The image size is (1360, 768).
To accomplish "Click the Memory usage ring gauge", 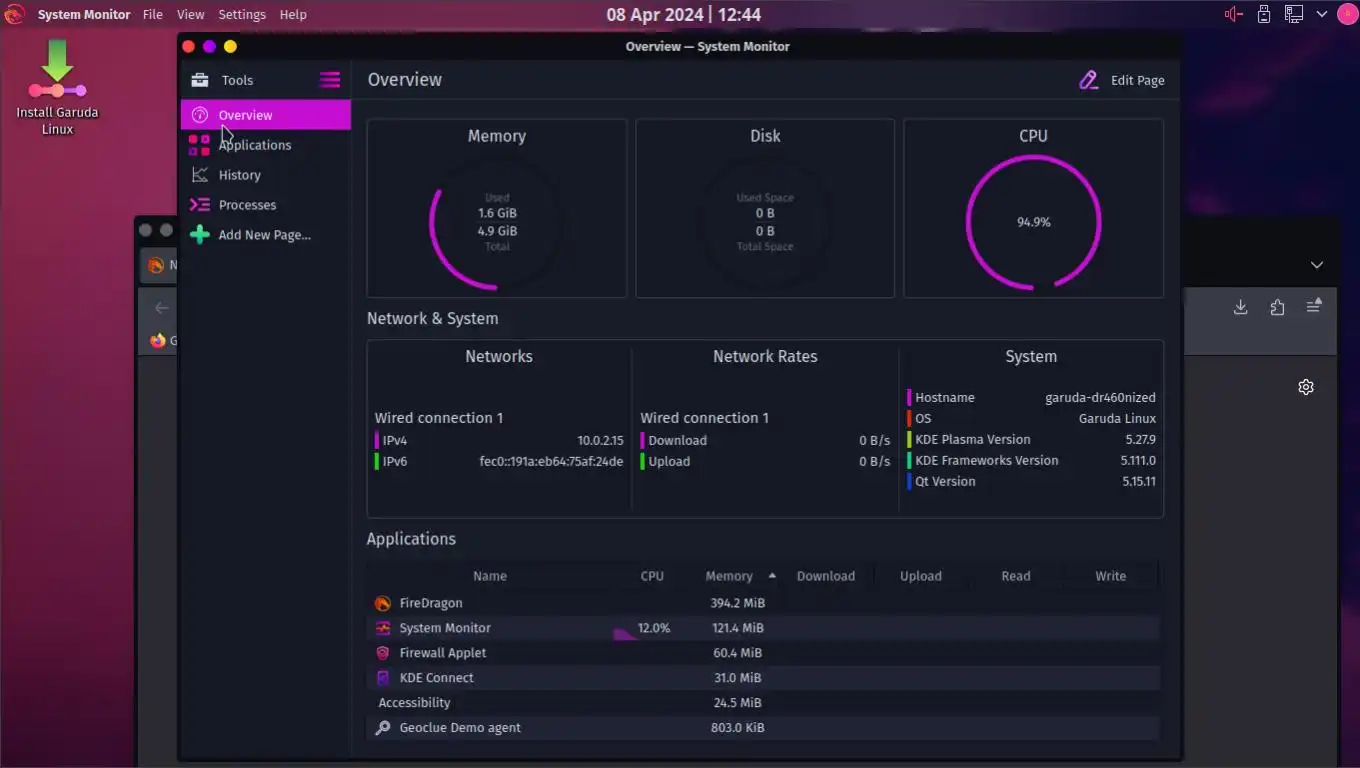I will point(497,222).
